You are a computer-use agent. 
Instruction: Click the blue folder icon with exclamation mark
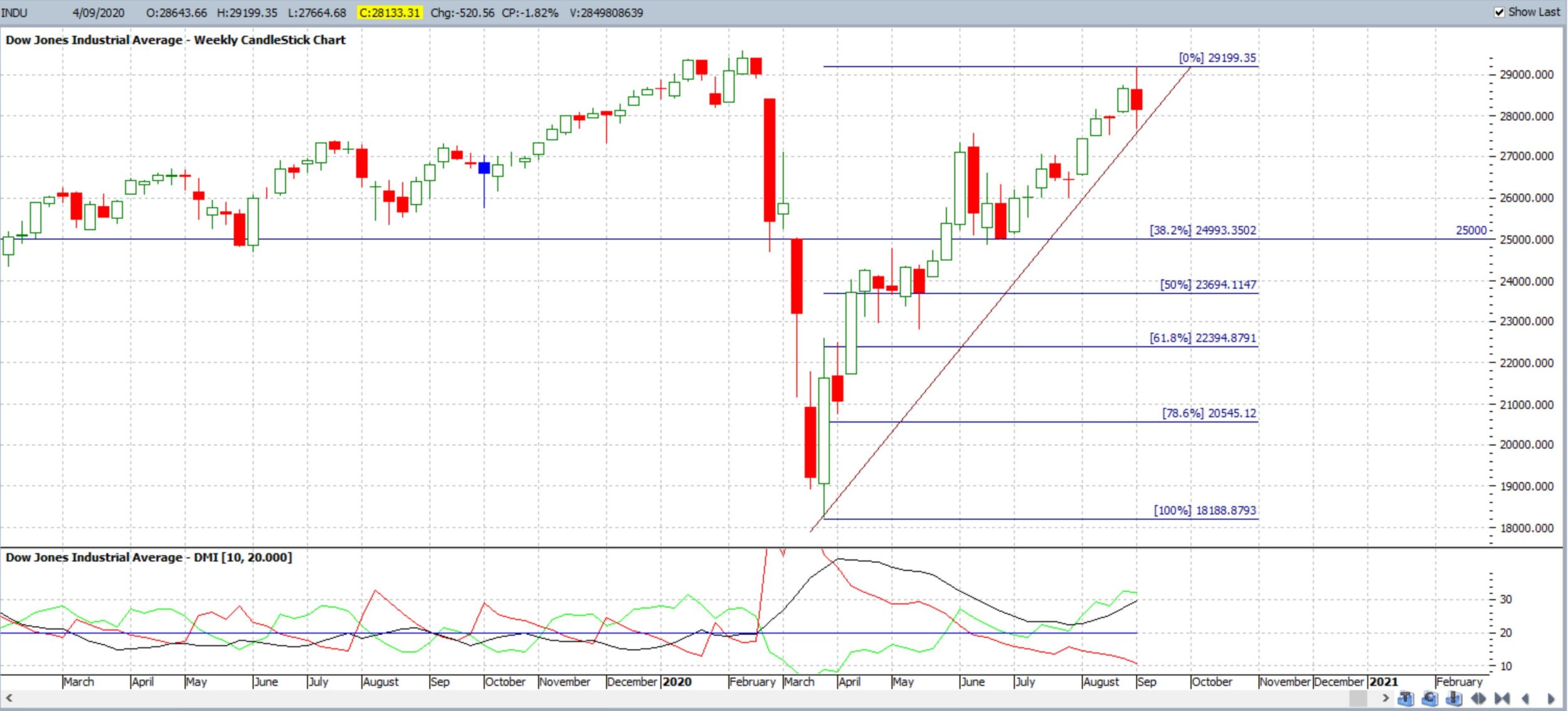1453,698
